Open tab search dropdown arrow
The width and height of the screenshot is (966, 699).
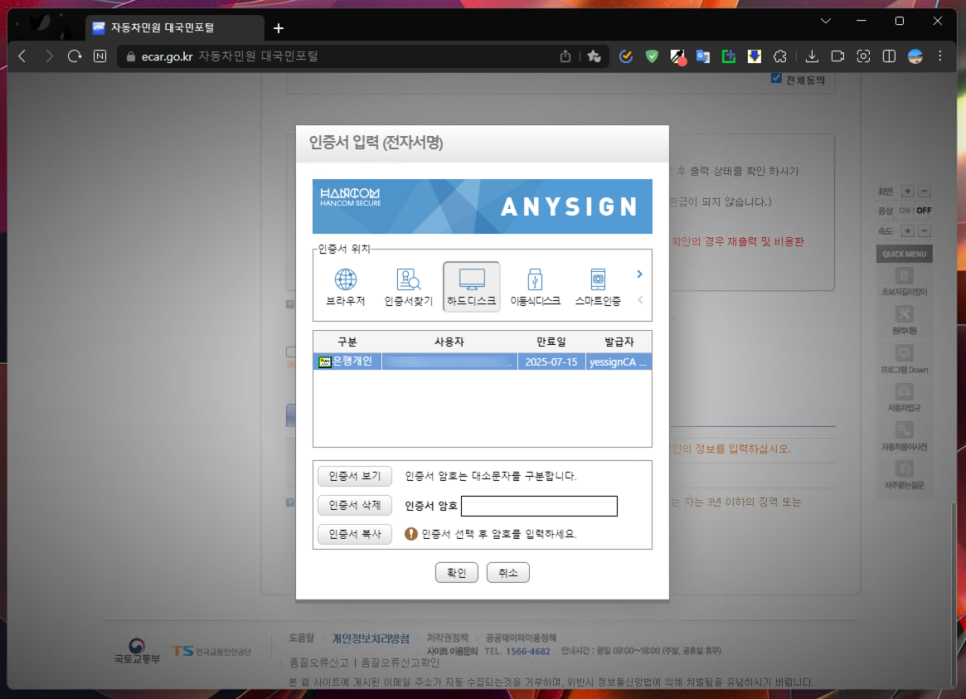pos(826,21)
